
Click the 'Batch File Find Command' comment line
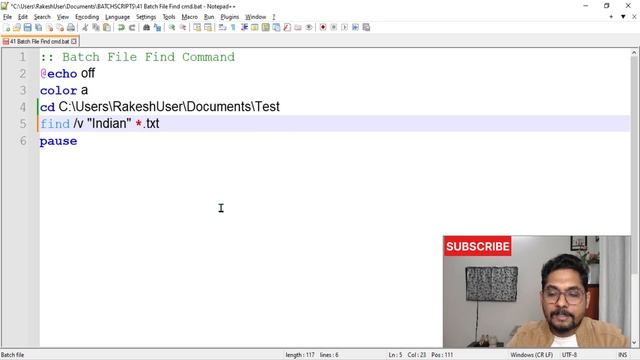[138, 57]
